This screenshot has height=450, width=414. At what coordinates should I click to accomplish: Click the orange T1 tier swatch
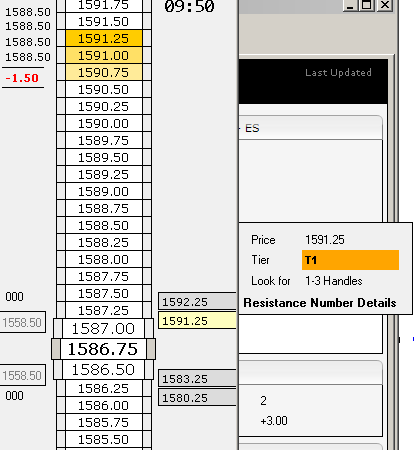tap(350, 260)
